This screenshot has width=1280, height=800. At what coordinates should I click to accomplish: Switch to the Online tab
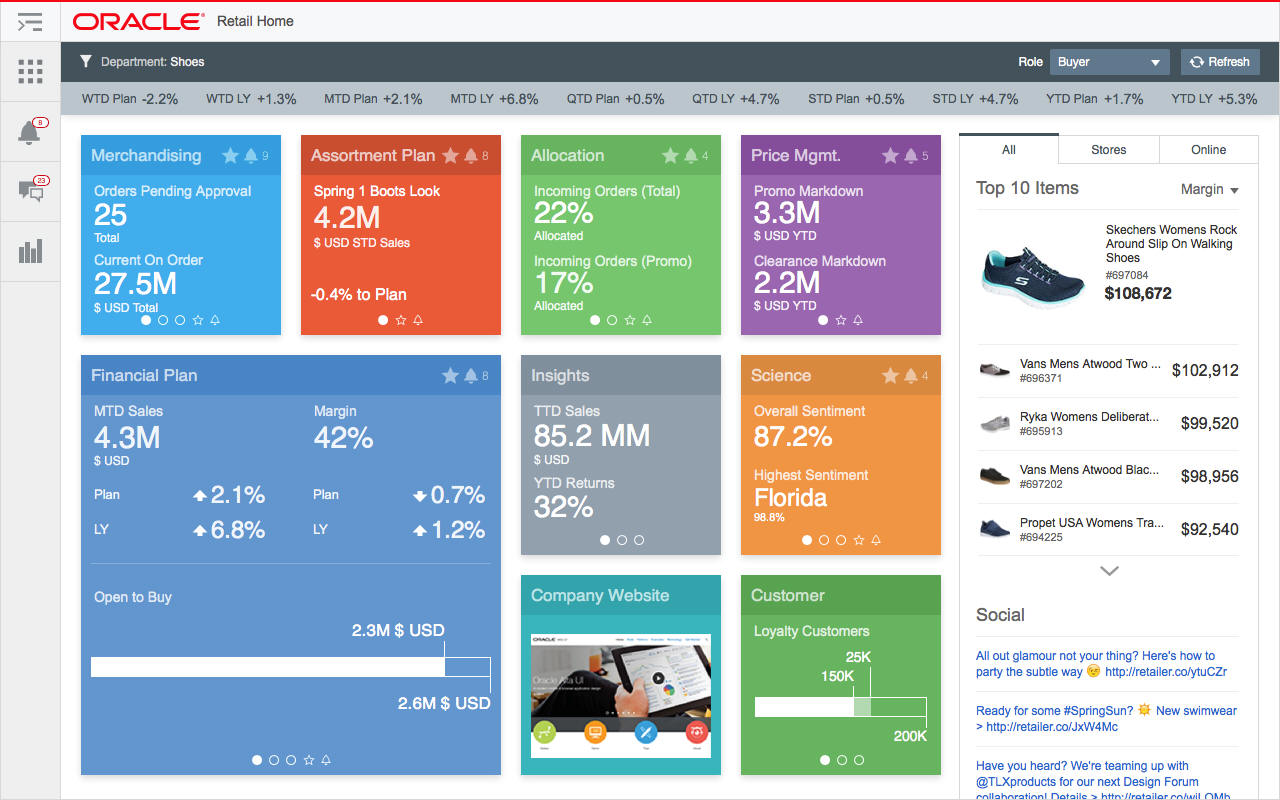click(1208, 149)
